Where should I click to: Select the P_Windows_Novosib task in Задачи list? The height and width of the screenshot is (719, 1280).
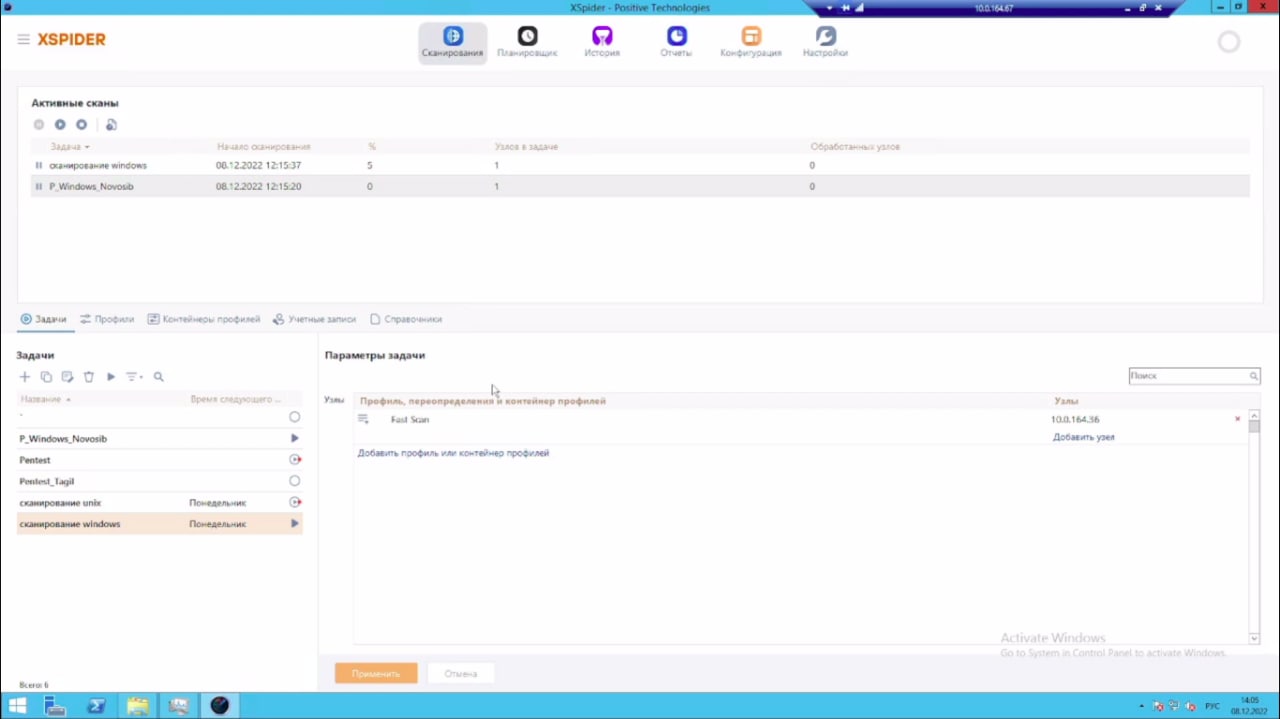(159, 439)
